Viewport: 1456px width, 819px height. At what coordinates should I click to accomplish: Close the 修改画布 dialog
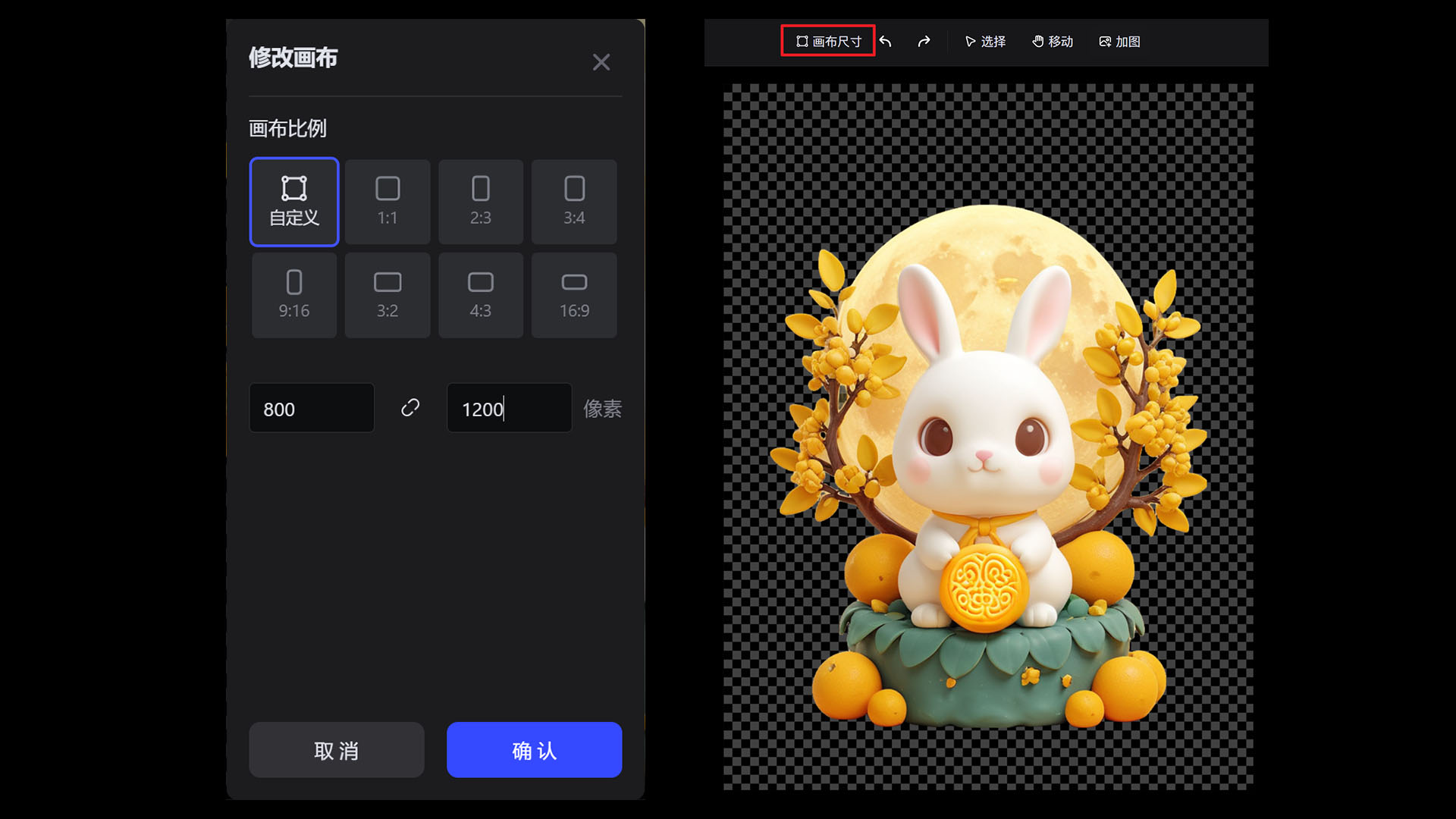pyautogui.click(x=601, y=62)
